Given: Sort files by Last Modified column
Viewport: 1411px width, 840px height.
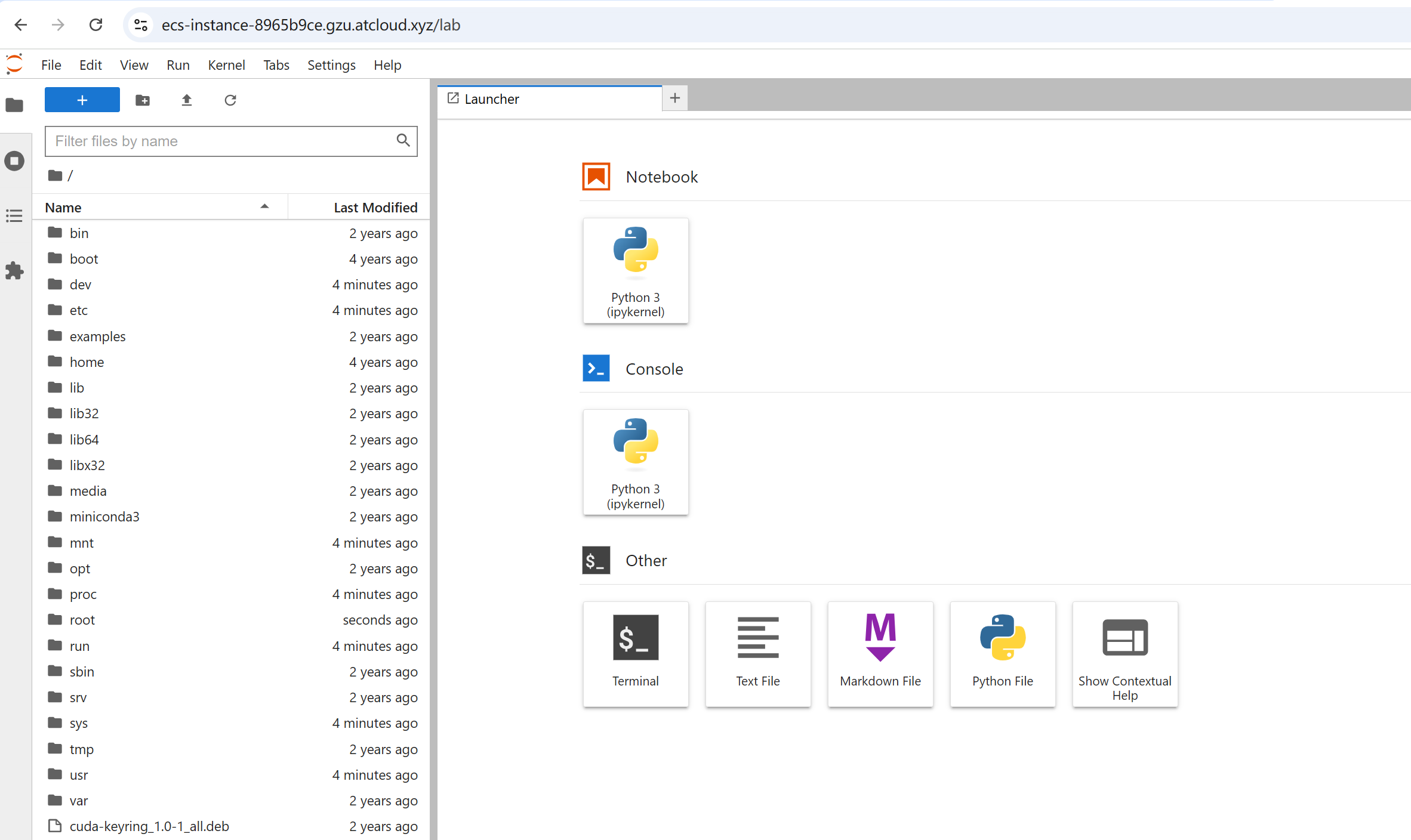Looking at the screenshot, I should (375, 208).
